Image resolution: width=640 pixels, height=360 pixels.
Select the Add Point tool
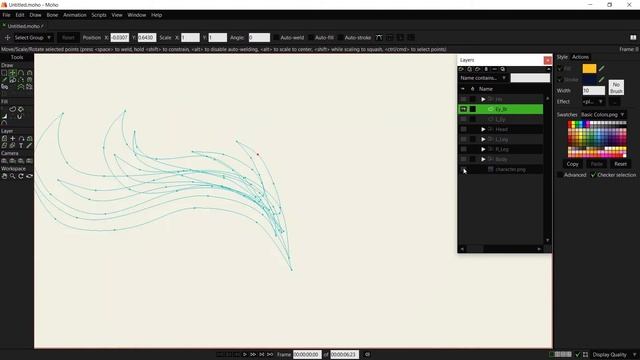[21, 73]
